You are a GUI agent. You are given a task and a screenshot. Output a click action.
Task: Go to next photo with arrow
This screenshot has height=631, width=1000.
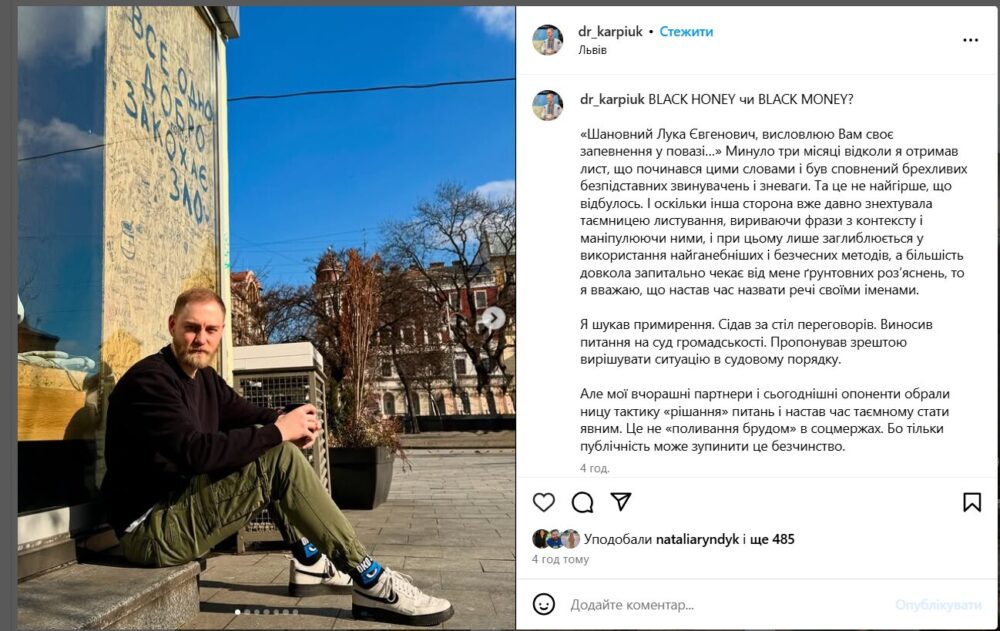tap(494, 318)
